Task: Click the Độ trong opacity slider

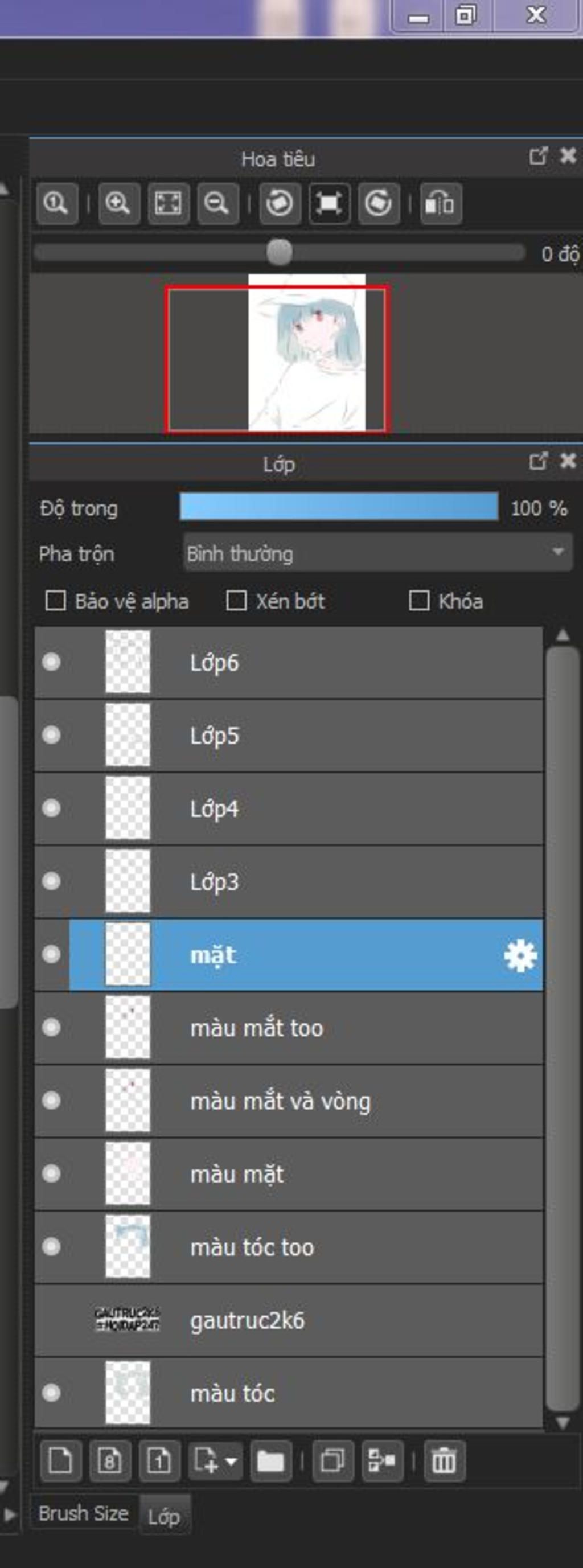Action: [x=338, y=507]
